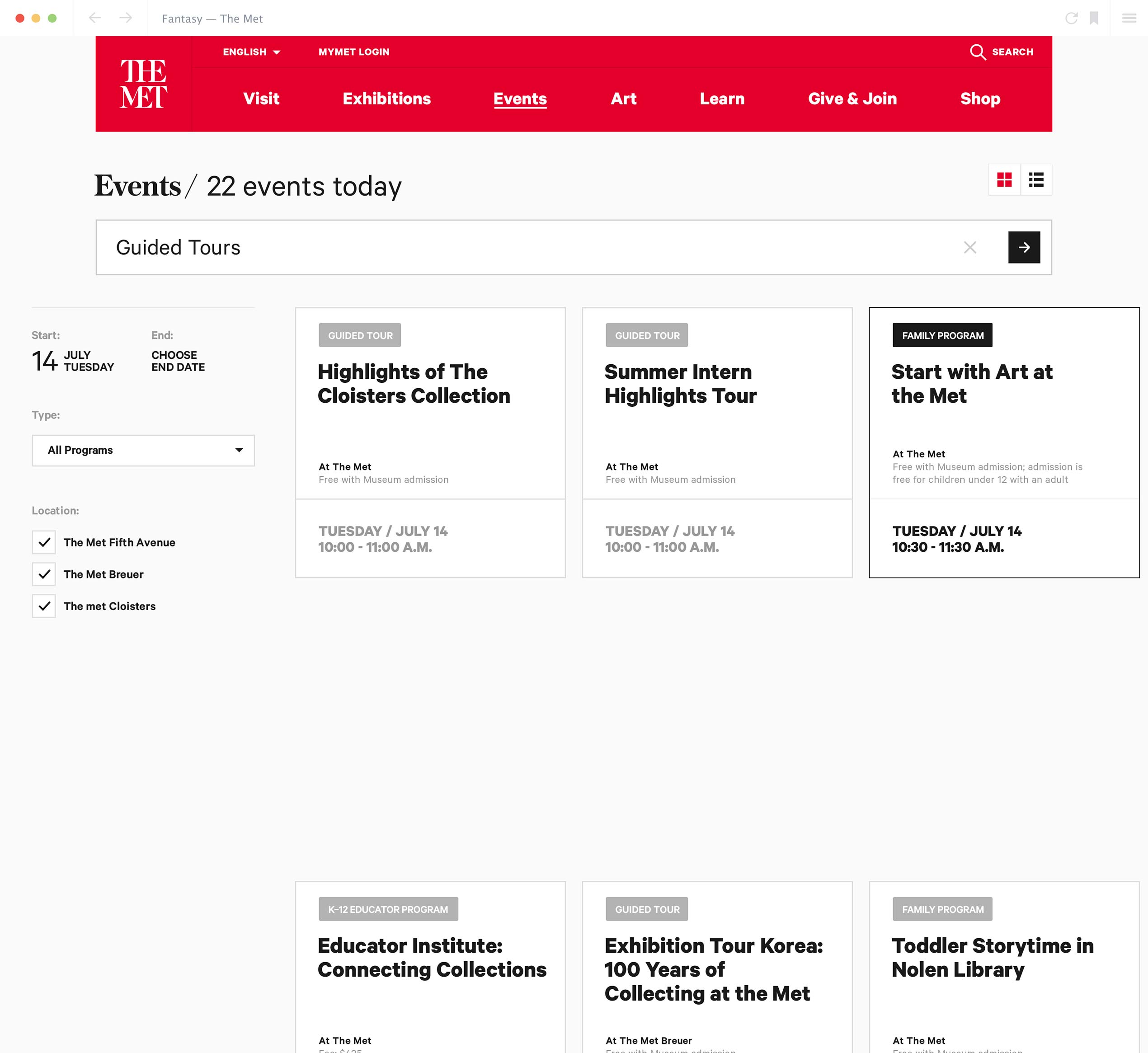Image resolution: width=1148 pixels, height=1053 pixels.
Task: Click the SEARCH label
Action: (1013, 52)
